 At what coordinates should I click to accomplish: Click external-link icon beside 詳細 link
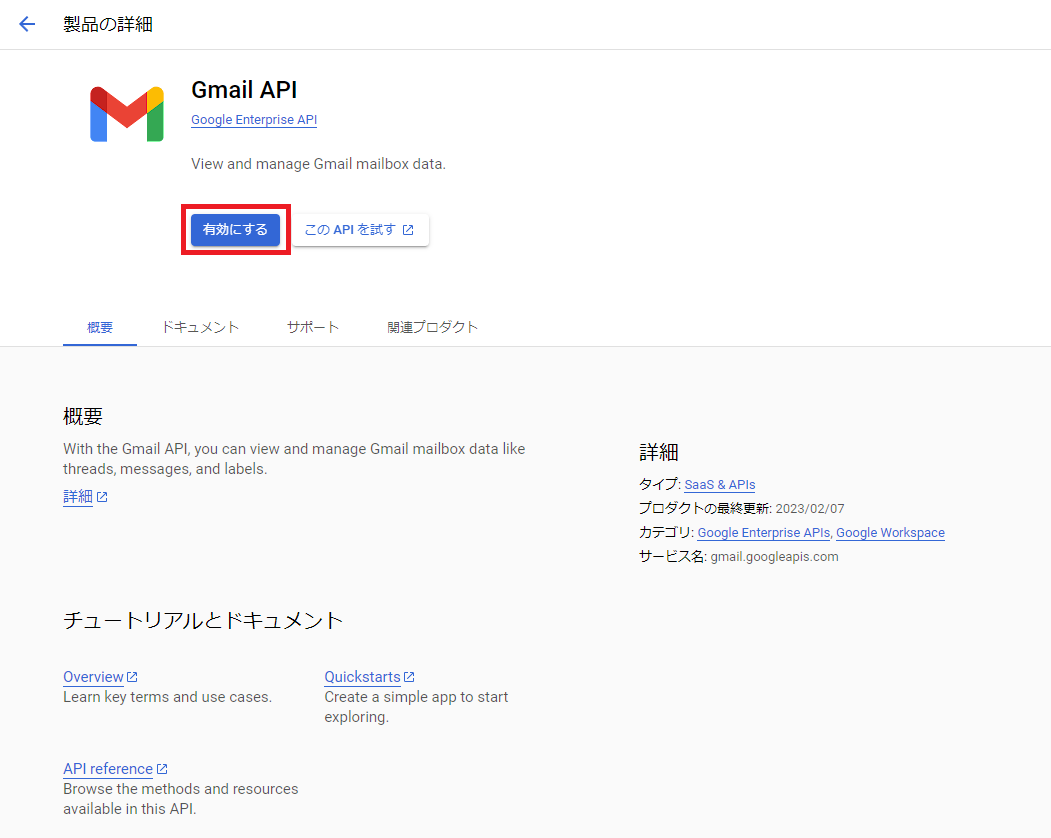pos(102,497)
